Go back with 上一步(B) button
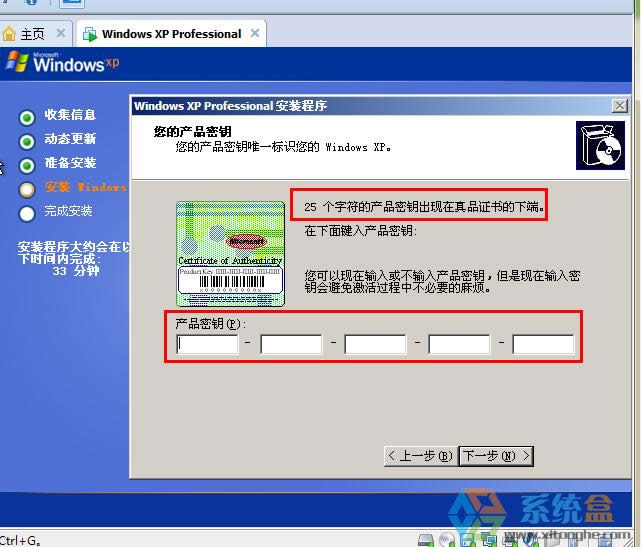The height and width of the screenshot is (547, 641). [421, 456]
